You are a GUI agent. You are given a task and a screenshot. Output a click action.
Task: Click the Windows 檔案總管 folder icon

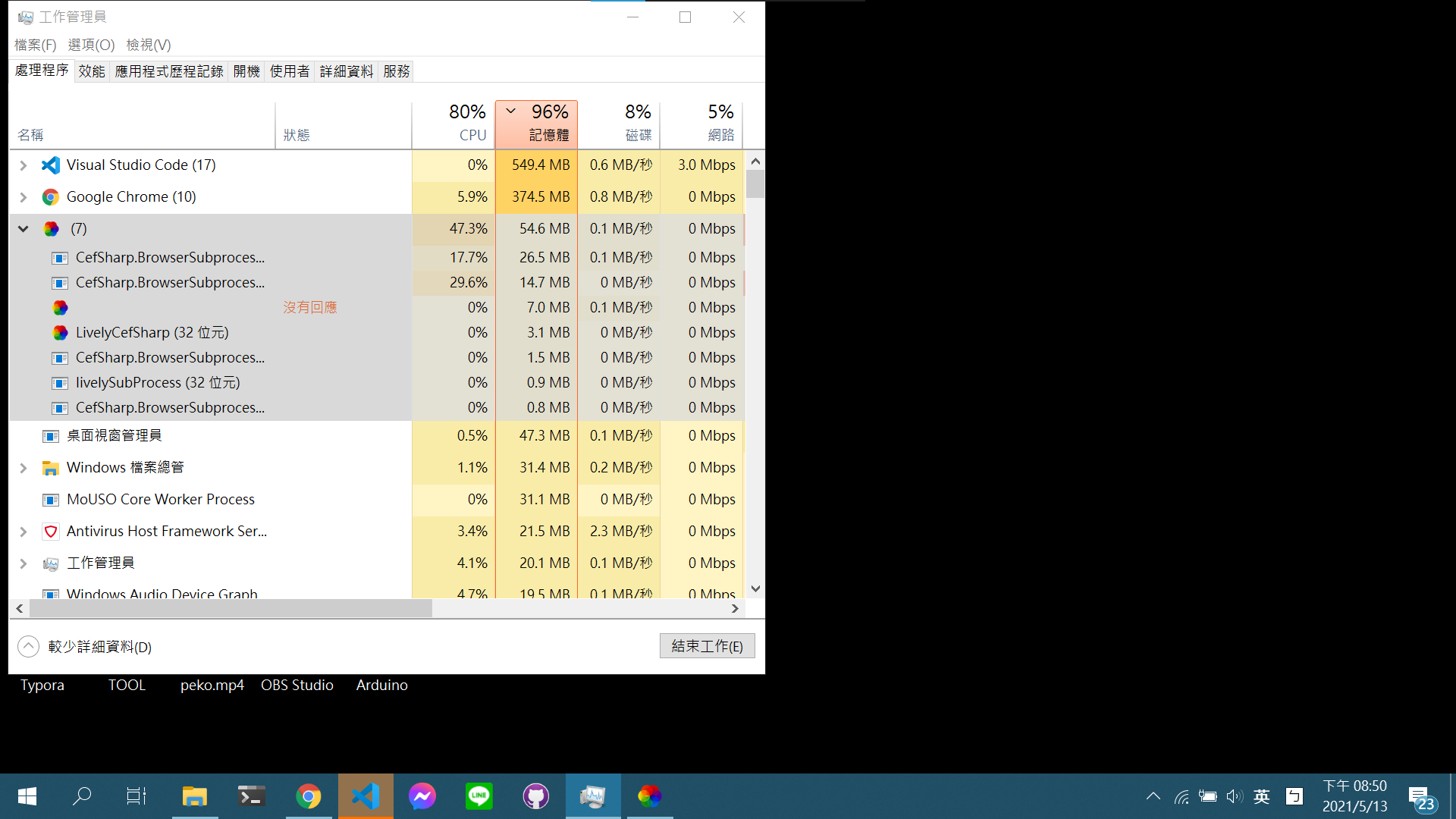click(x=51, y=468)
